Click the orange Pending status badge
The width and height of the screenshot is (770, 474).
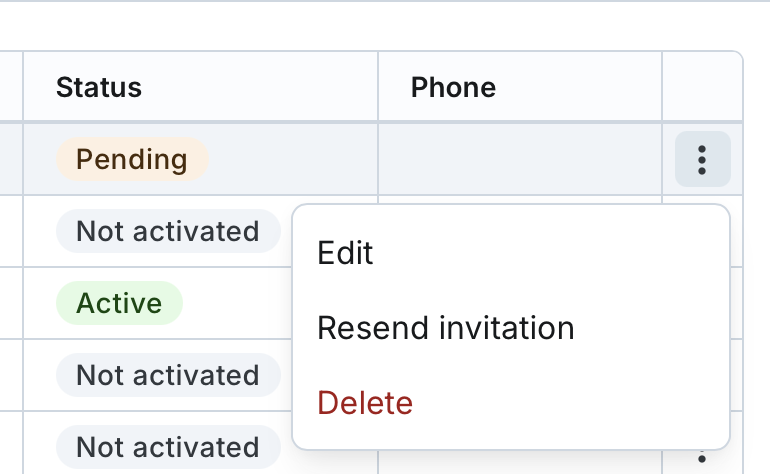click(132, 159)
